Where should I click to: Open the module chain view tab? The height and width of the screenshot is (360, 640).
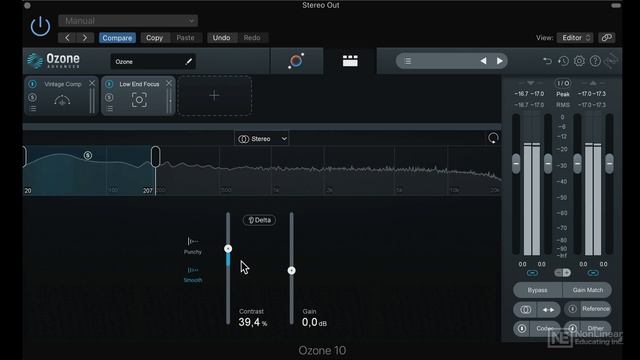click(350, 61)
